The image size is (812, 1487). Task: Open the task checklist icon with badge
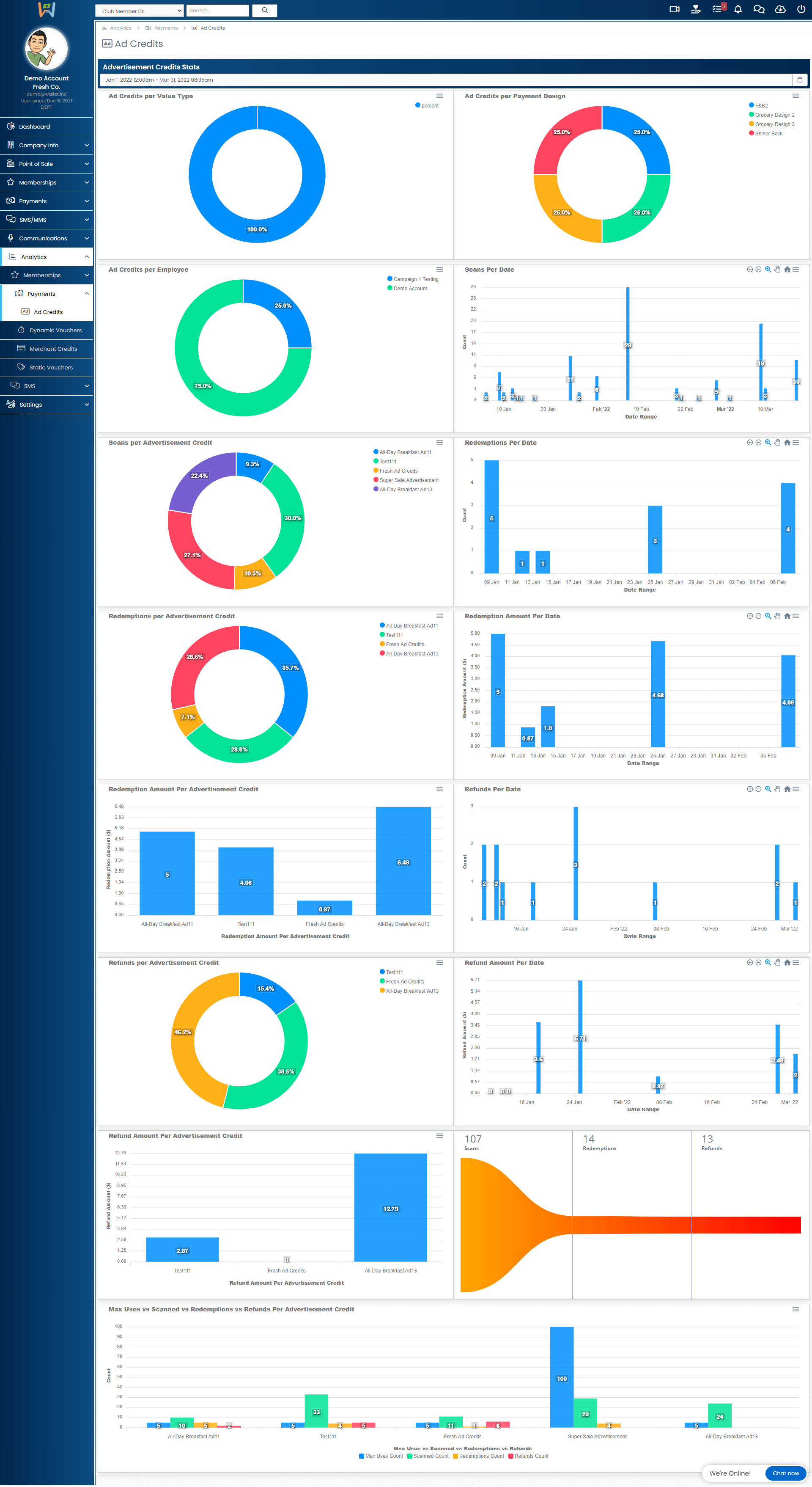[x=717, y=9]
